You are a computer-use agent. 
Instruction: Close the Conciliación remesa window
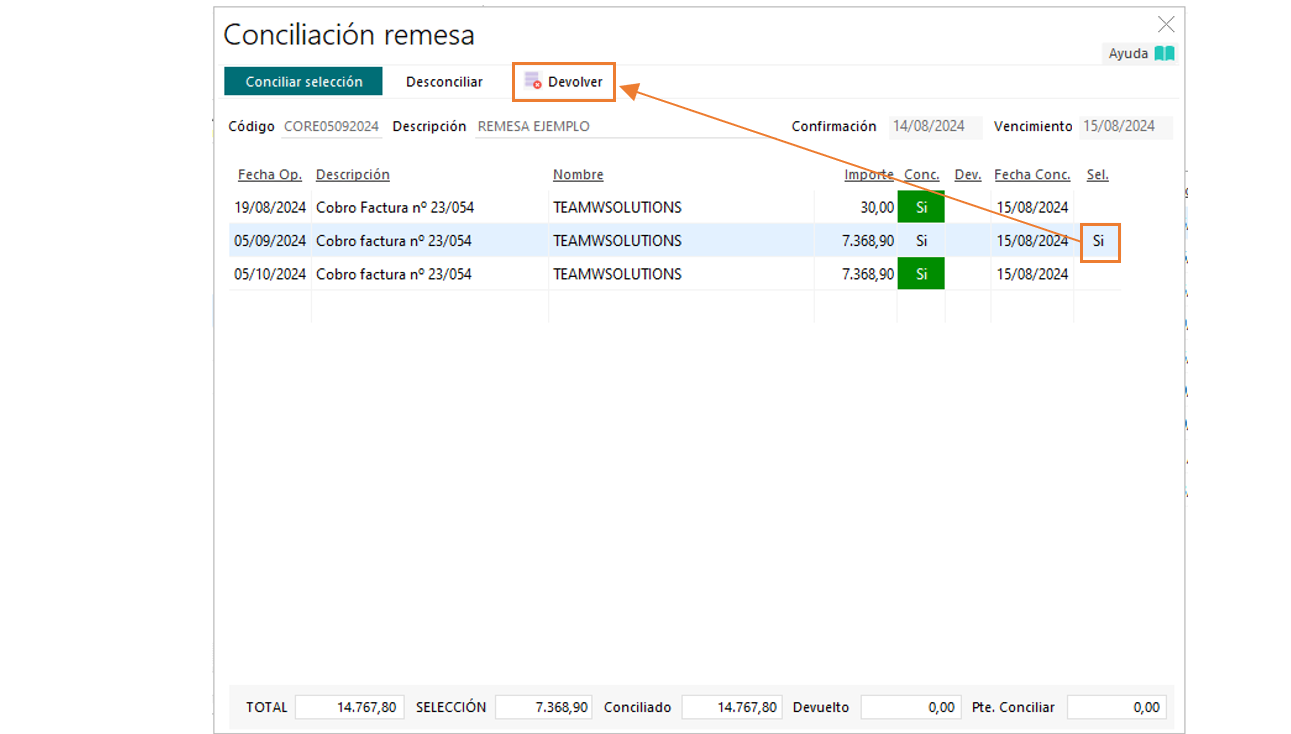(1166, 25)
